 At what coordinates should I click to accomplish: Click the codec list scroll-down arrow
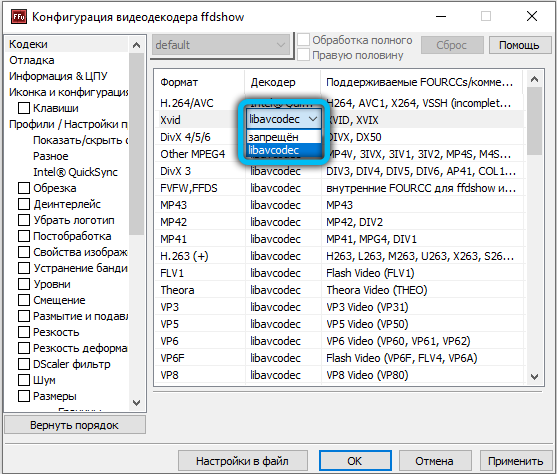534,376
